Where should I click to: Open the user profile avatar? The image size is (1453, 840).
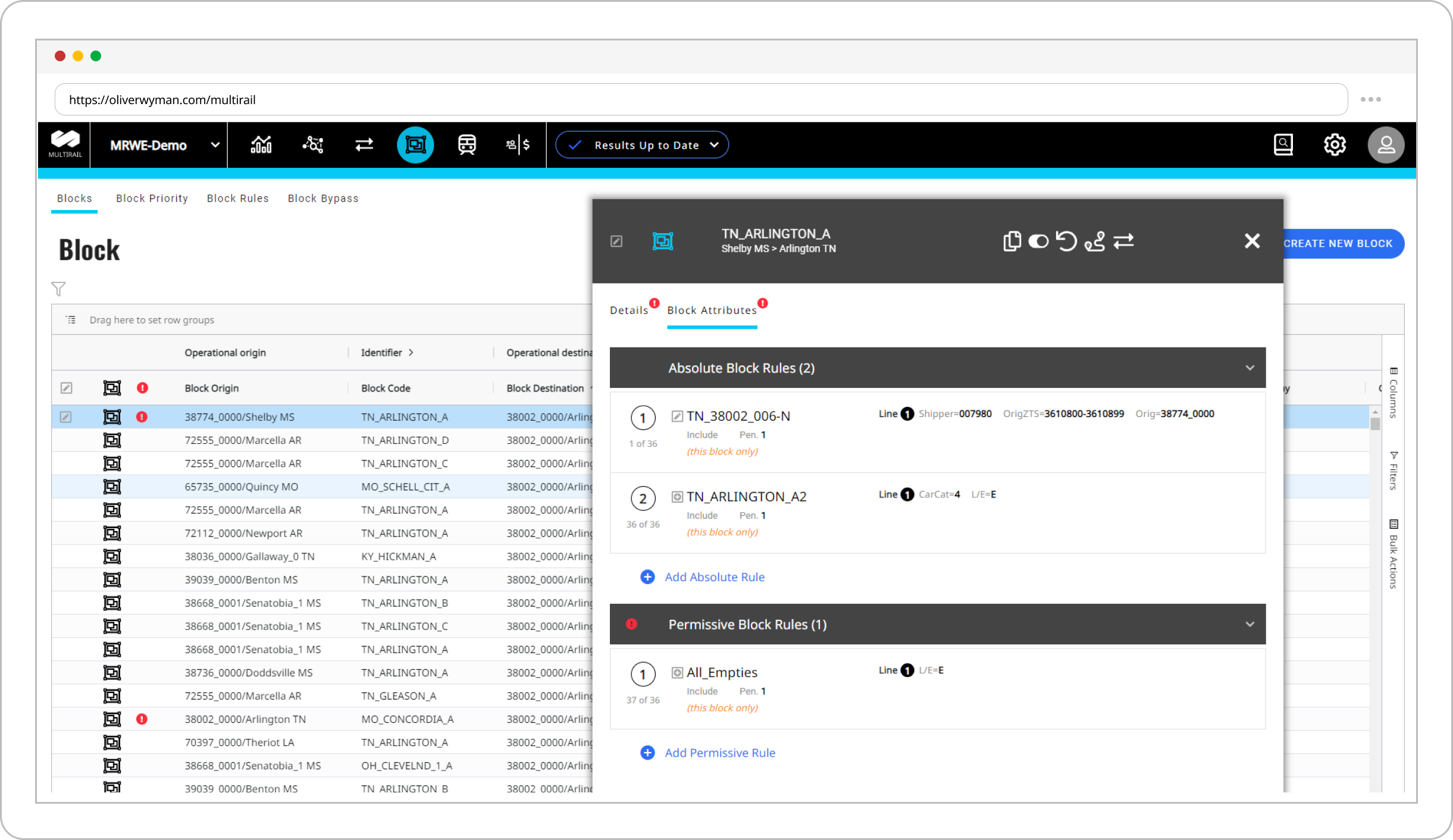pos(1386,145)
